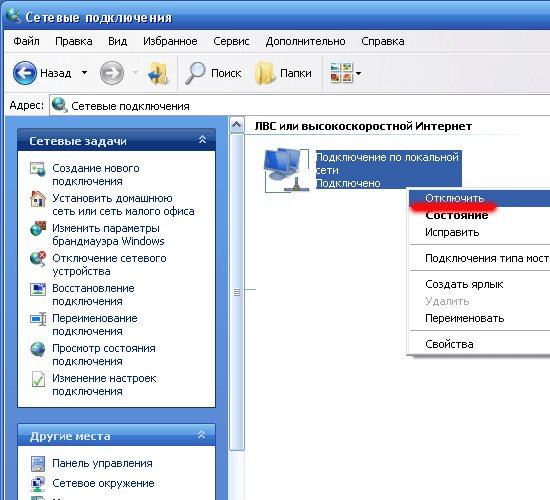Viewport: 550px width, 500px height.
Task: Click the Forward arrow icon
Action: click(x=112, y=73)
